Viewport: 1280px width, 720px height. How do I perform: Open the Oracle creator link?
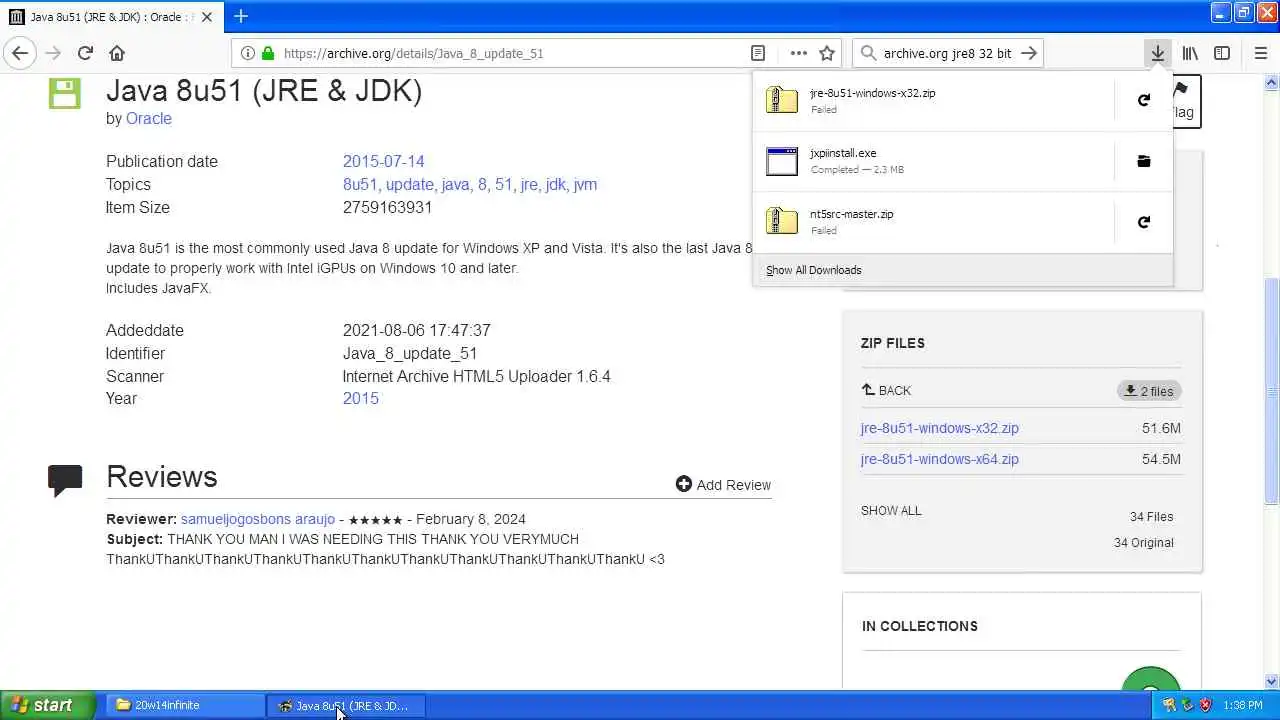tap(149, 118)
